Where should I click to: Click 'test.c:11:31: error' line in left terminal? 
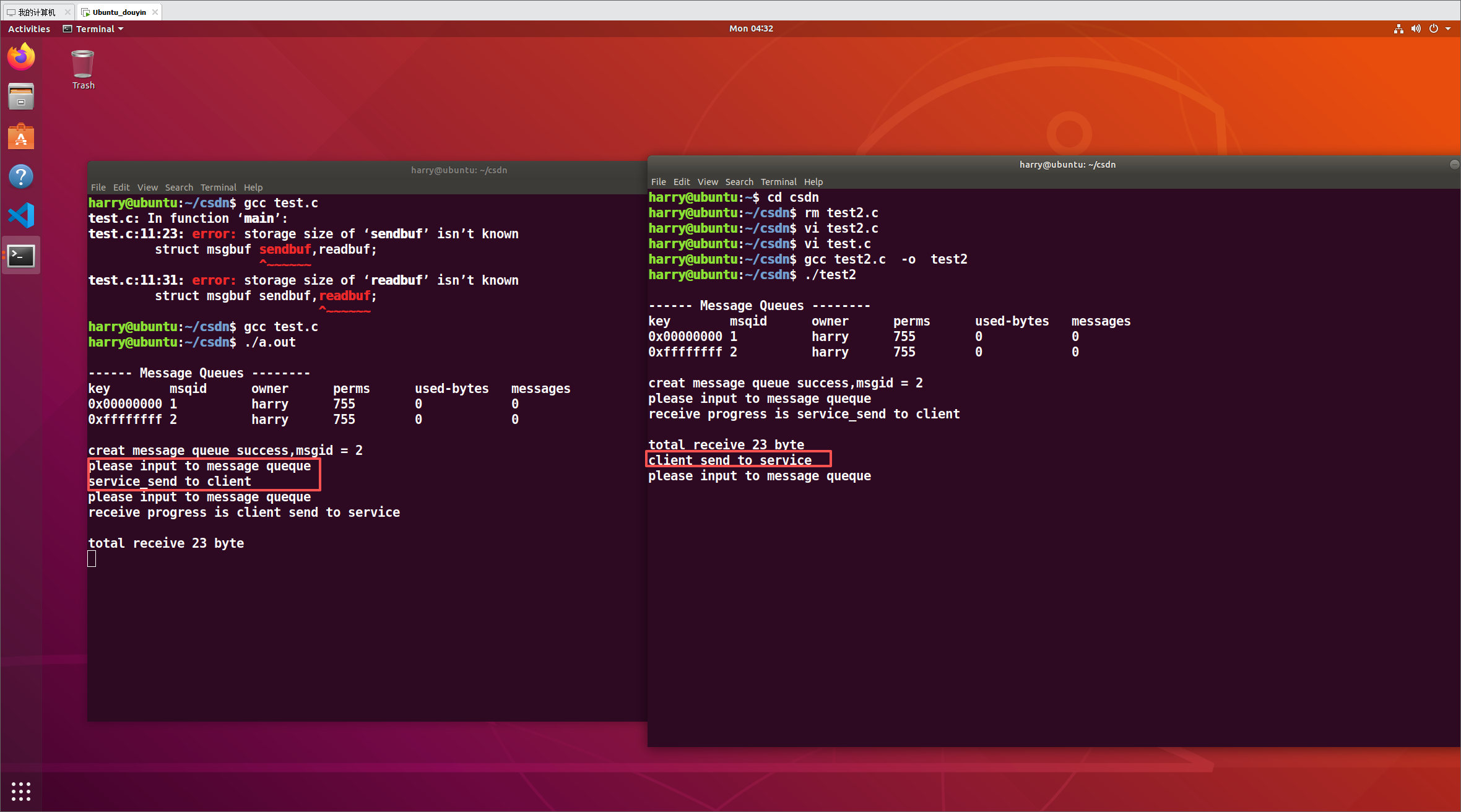[x=303, y=280]
